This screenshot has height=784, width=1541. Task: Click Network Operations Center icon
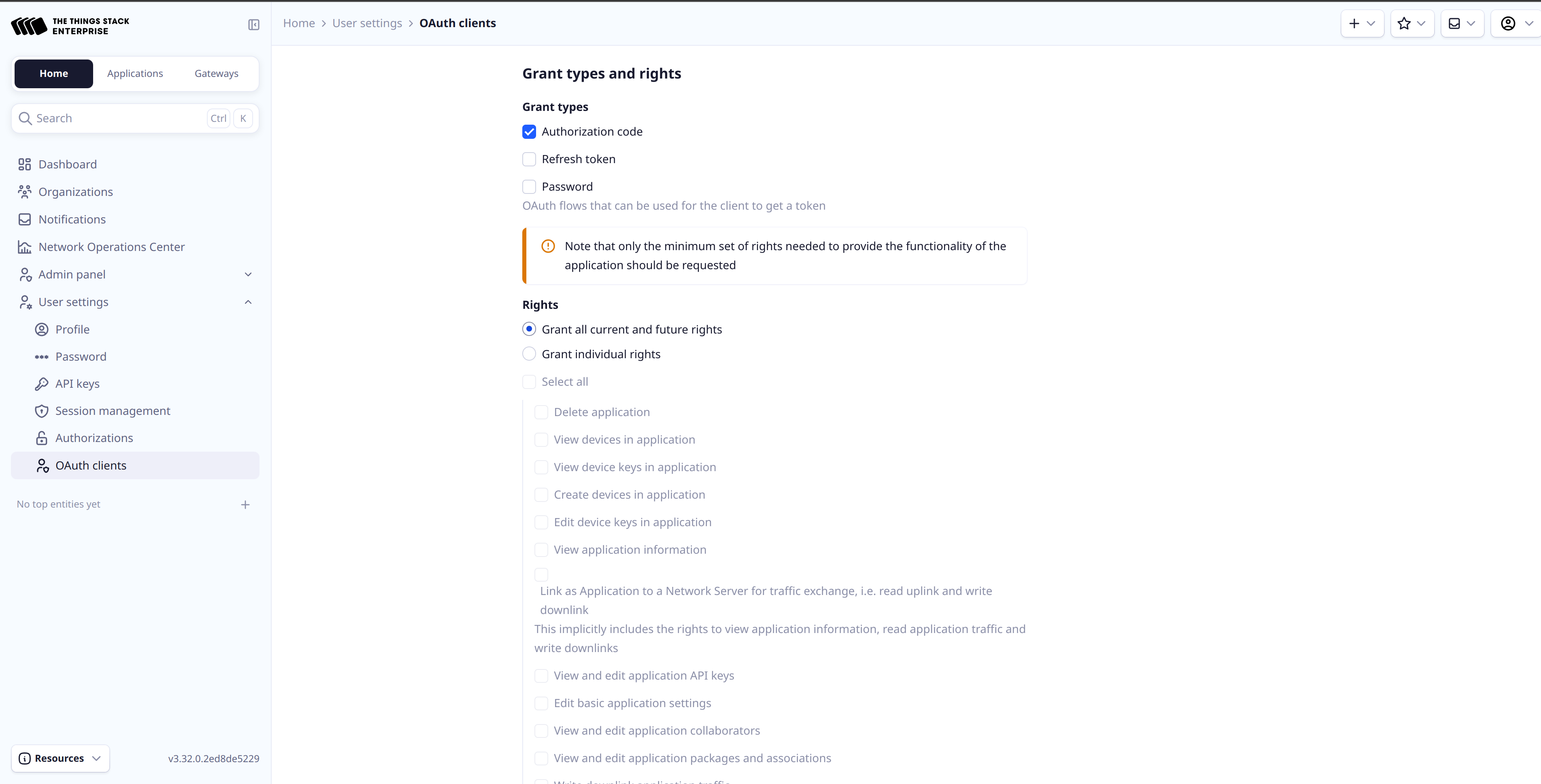pyautogui.click(x=25, y=247)
